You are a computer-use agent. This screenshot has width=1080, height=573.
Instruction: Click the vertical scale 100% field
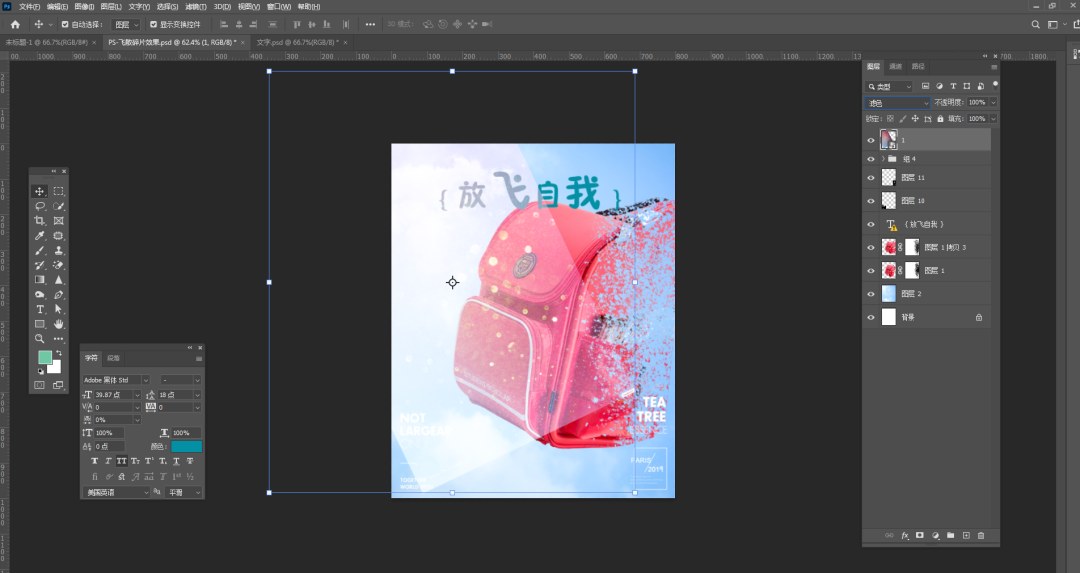pos(109,433)
